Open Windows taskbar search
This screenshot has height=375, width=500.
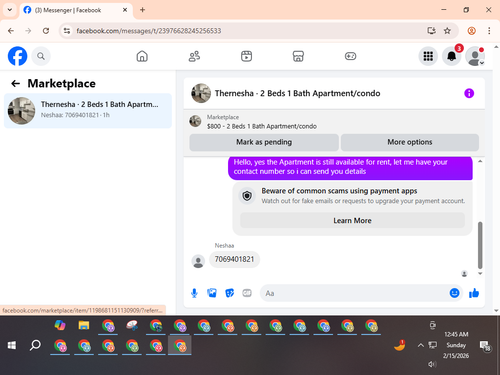(35, 345)
